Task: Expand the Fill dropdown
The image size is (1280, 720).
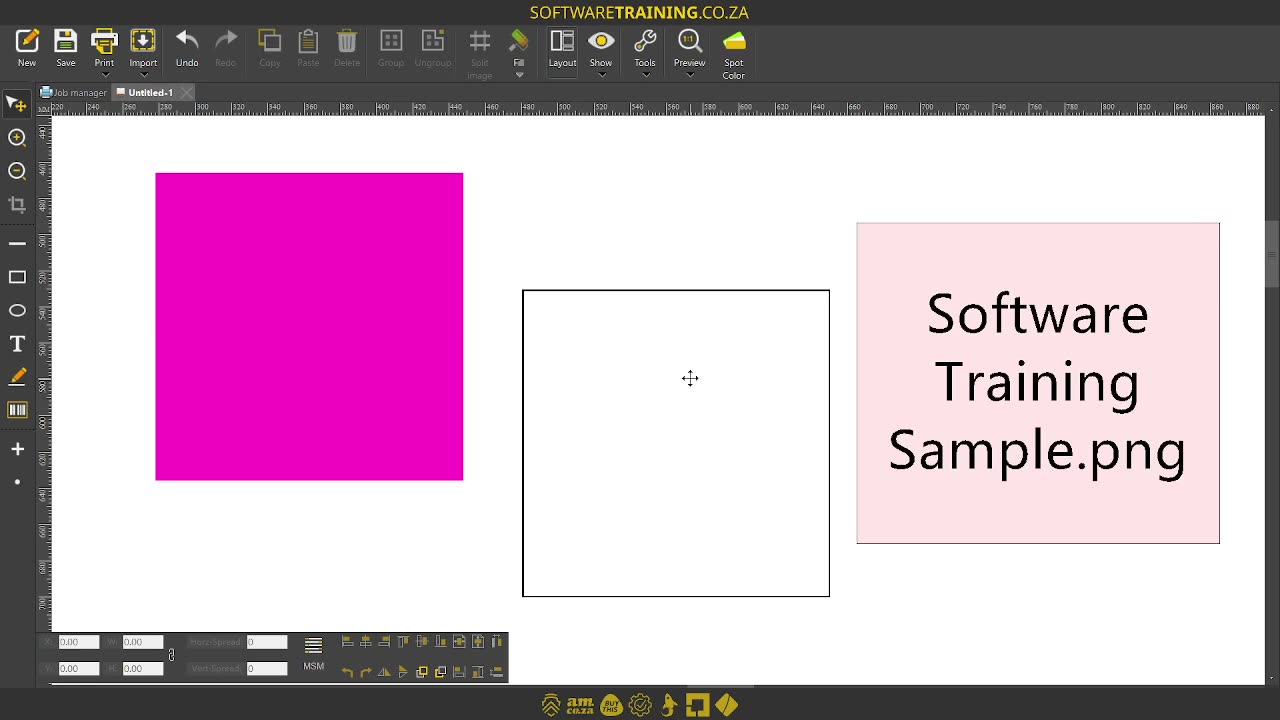Action: coord(519,75)
